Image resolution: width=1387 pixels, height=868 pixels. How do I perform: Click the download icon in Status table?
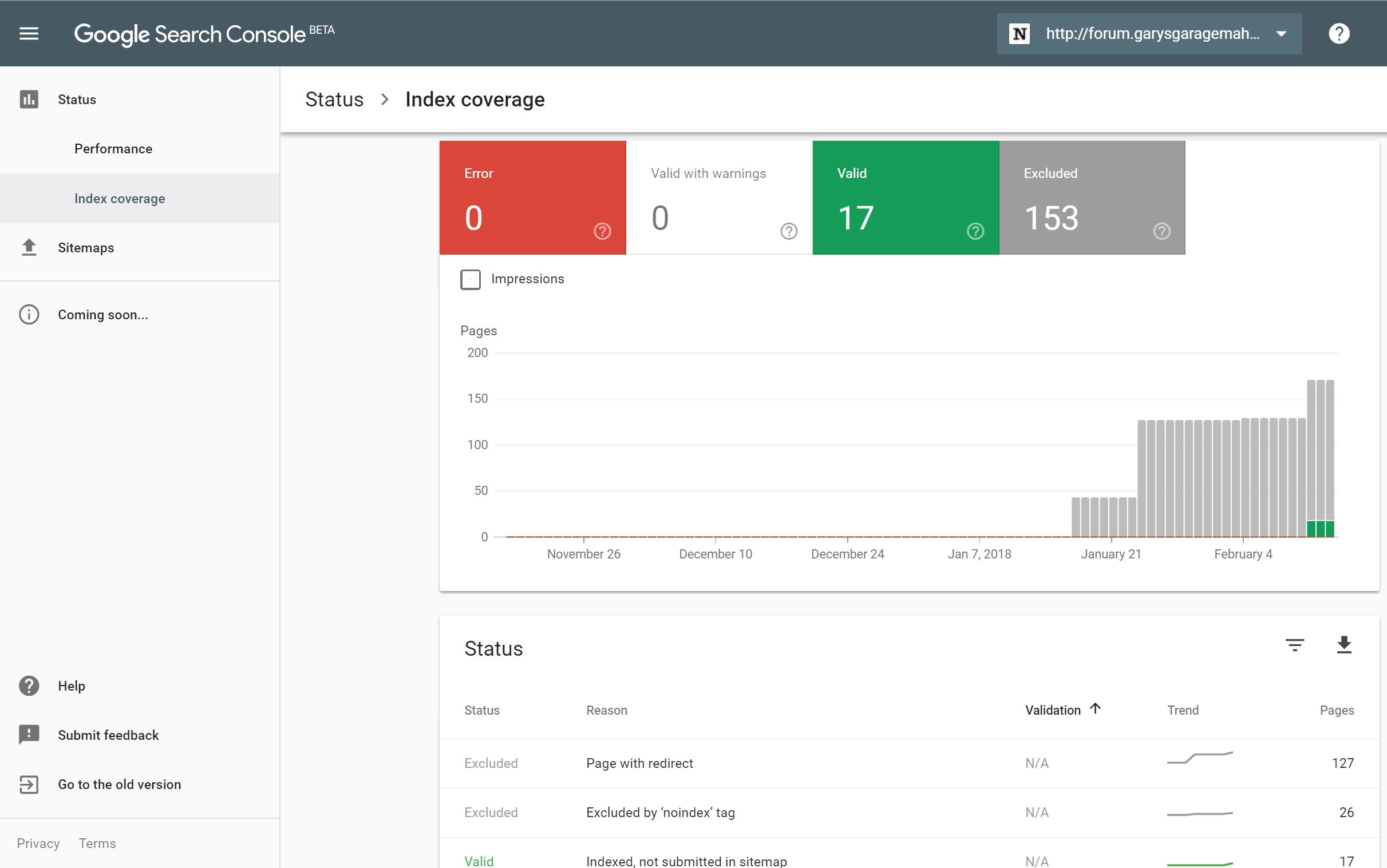tap(1343, 645)
